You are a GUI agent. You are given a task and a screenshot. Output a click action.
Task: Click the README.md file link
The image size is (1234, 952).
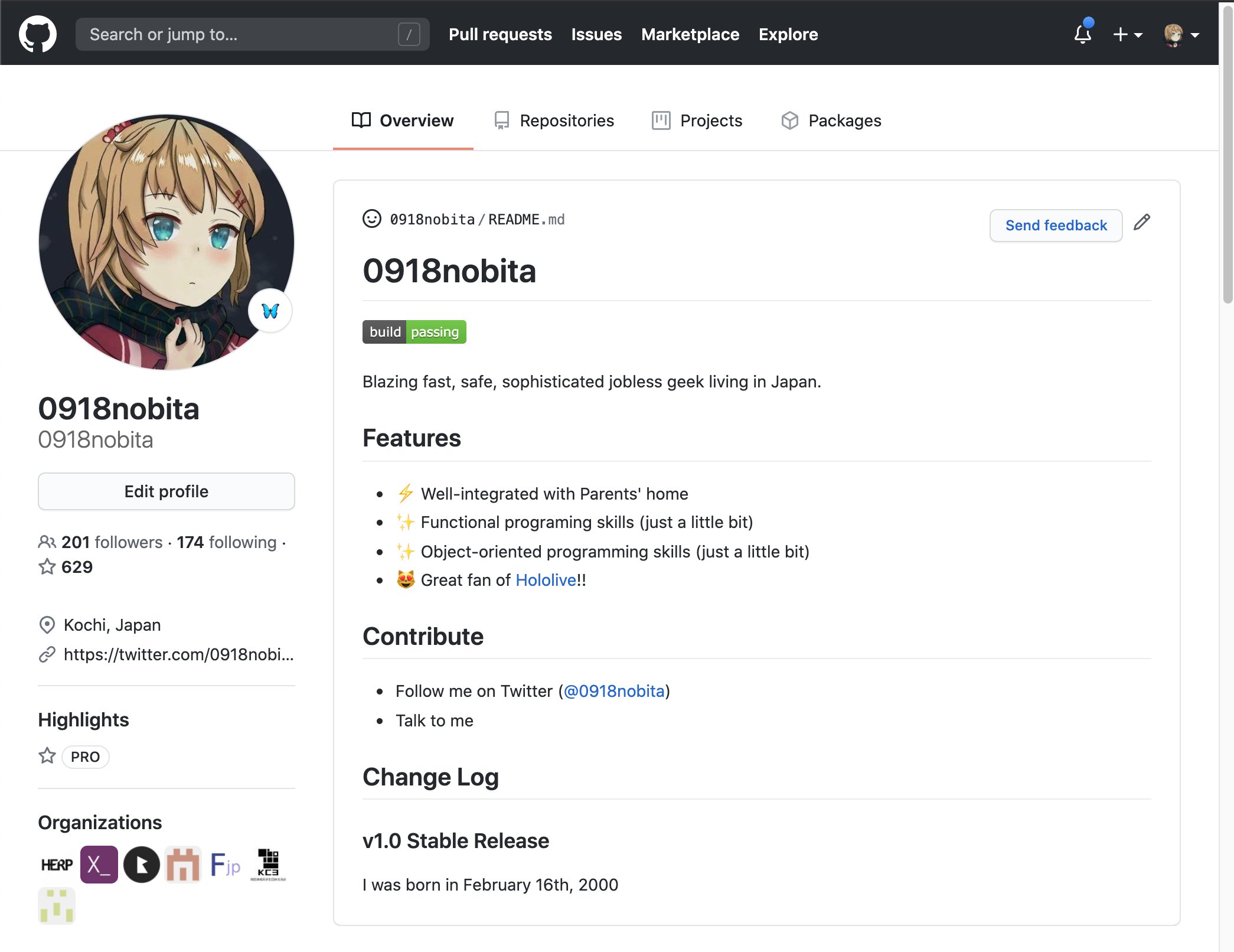click(x=526, y=220)
